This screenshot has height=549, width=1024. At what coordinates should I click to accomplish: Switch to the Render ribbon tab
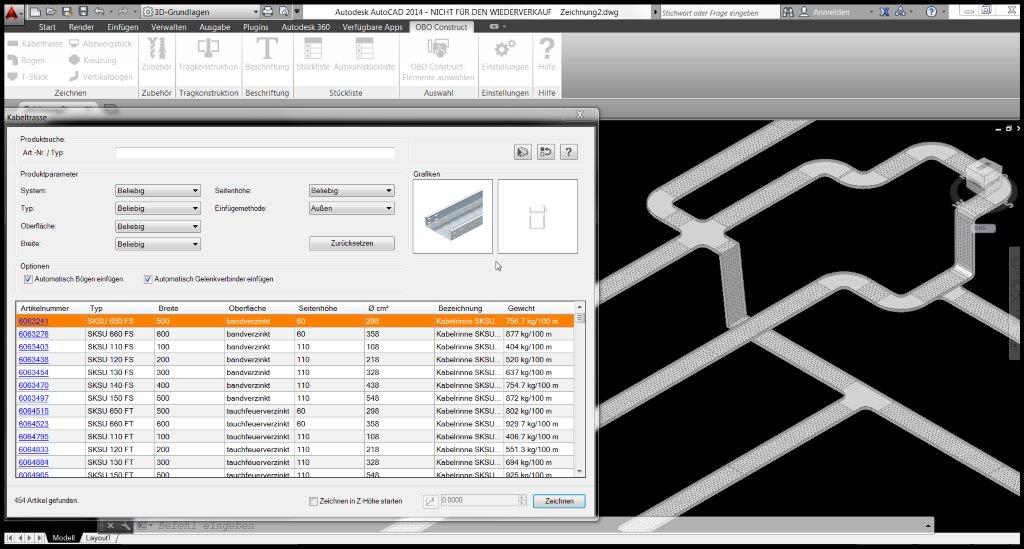coord(81,27)
